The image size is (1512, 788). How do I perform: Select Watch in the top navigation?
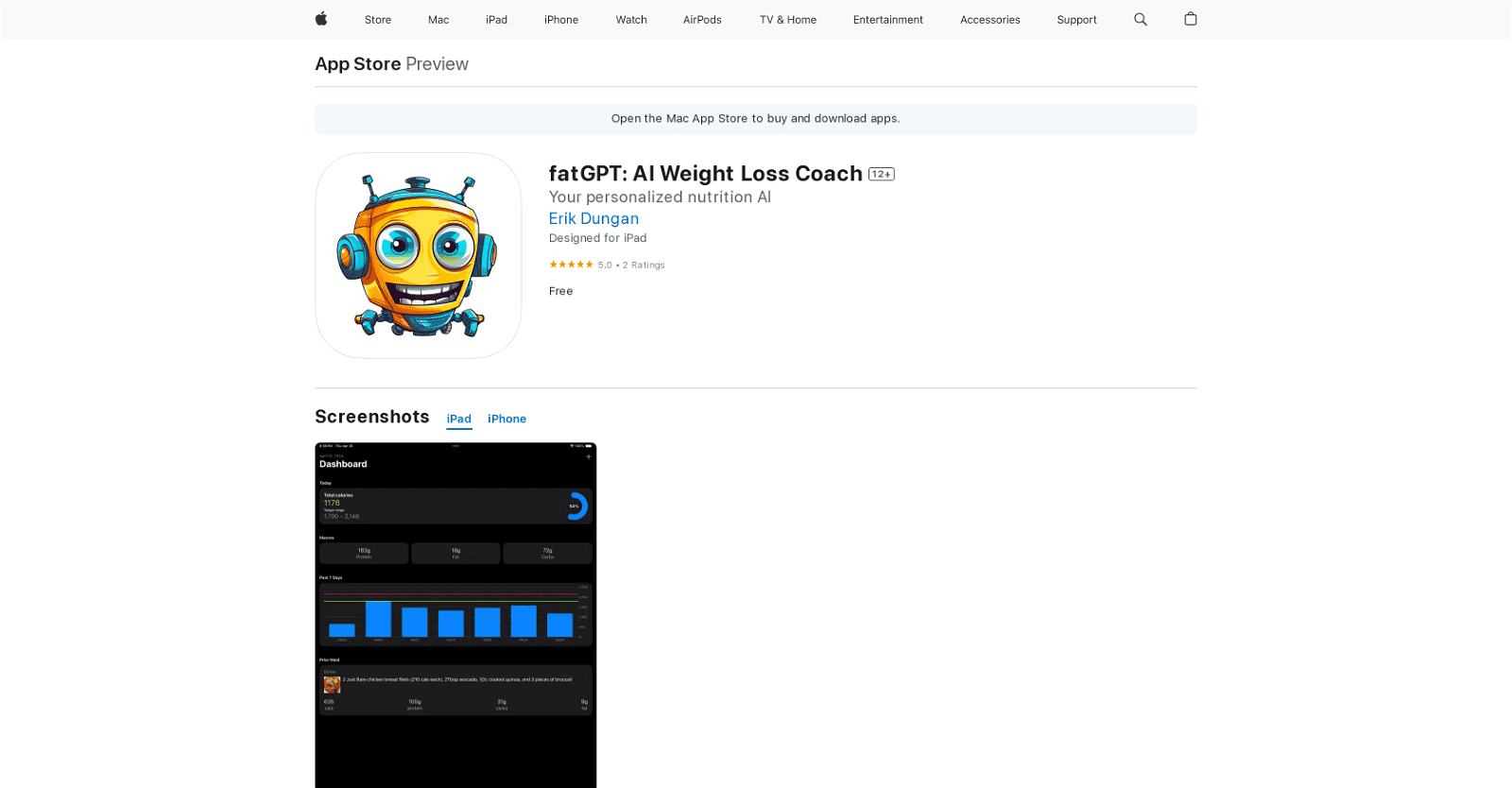click(631, 20)
